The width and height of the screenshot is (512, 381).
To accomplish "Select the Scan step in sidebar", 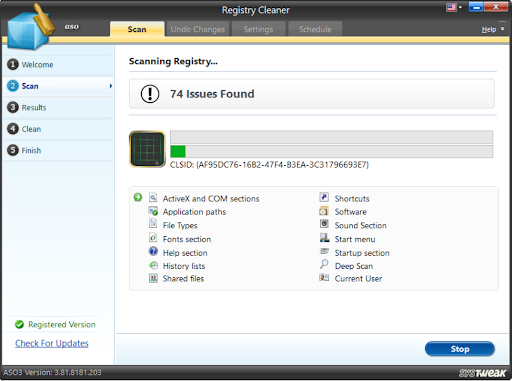I will tap(58, 86).
